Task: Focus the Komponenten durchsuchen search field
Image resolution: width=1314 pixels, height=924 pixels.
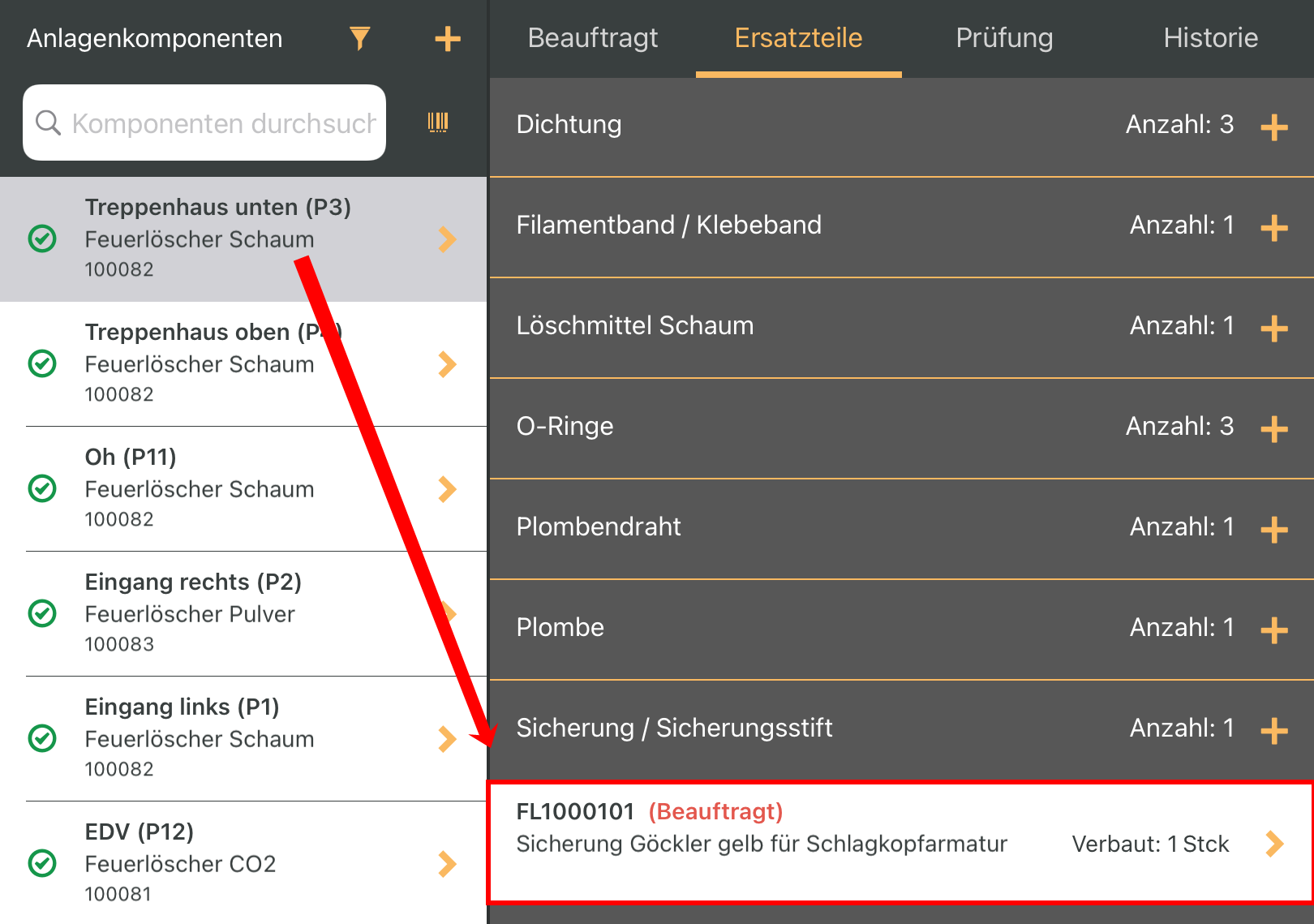Action: tap(204, 122)
